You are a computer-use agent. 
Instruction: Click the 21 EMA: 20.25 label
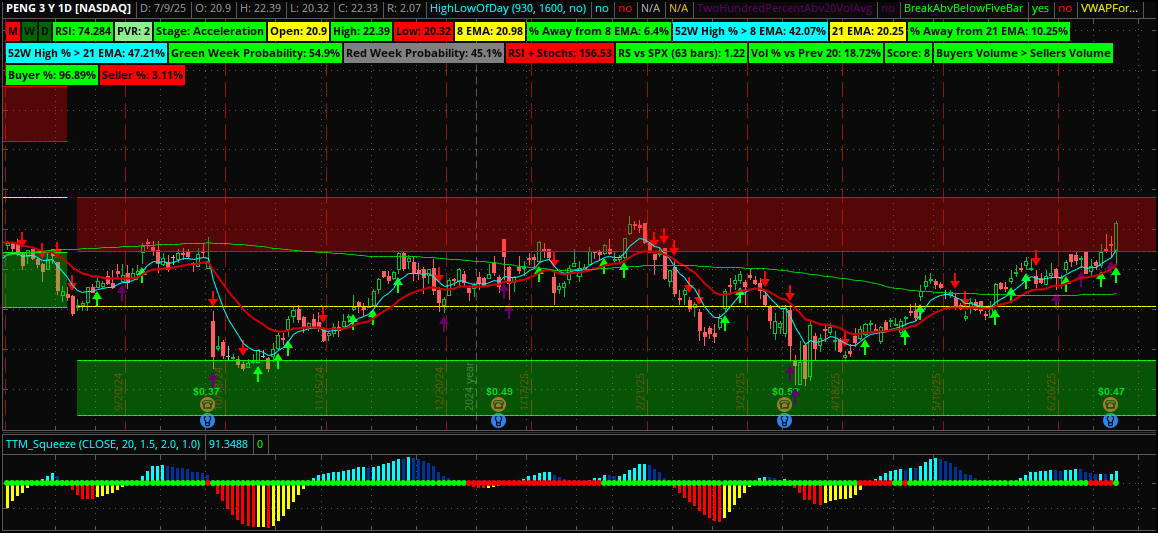point(868,32)
